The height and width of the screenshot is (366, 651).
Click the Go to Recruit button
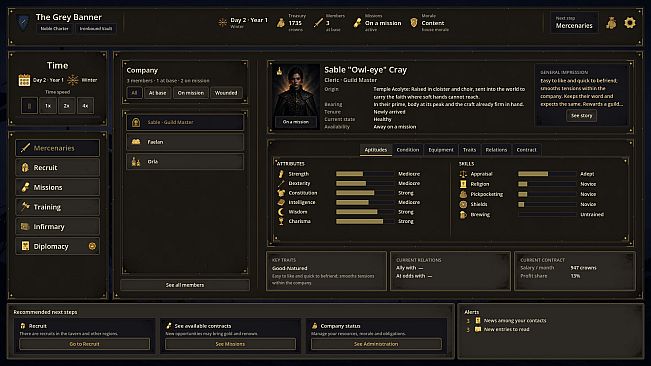tap(84, 344)
